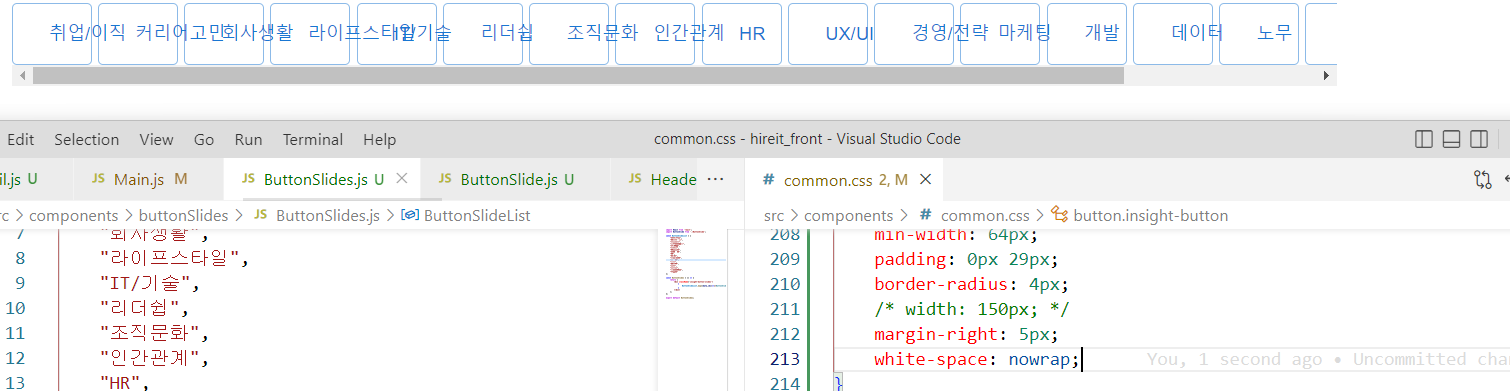
Task: Click the 리더쉽 category button
Action: click(483, 33)
